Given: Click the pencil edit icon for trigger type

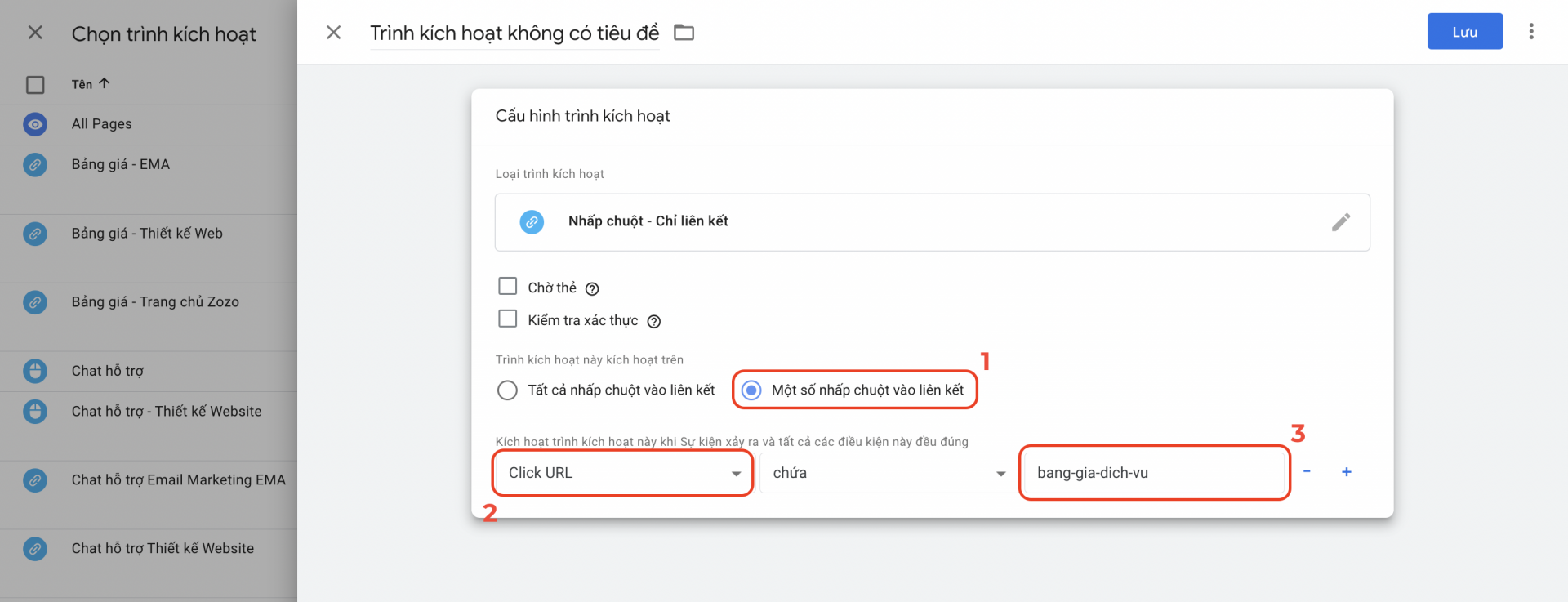Looking at the screenshot, I should tap(1341, 222).
